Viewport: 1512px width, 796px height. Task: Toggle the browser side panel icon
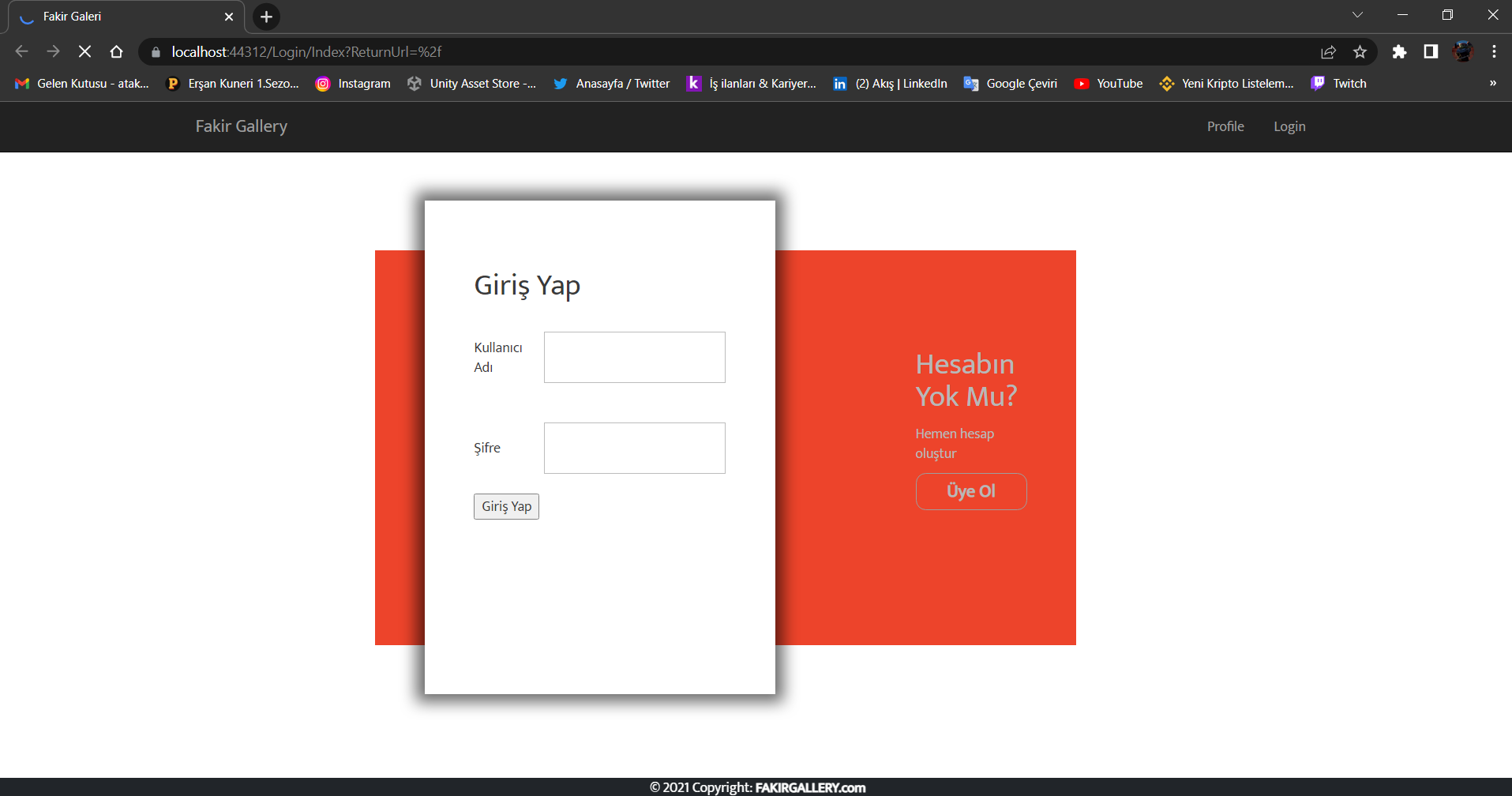tap(1431, 52)
